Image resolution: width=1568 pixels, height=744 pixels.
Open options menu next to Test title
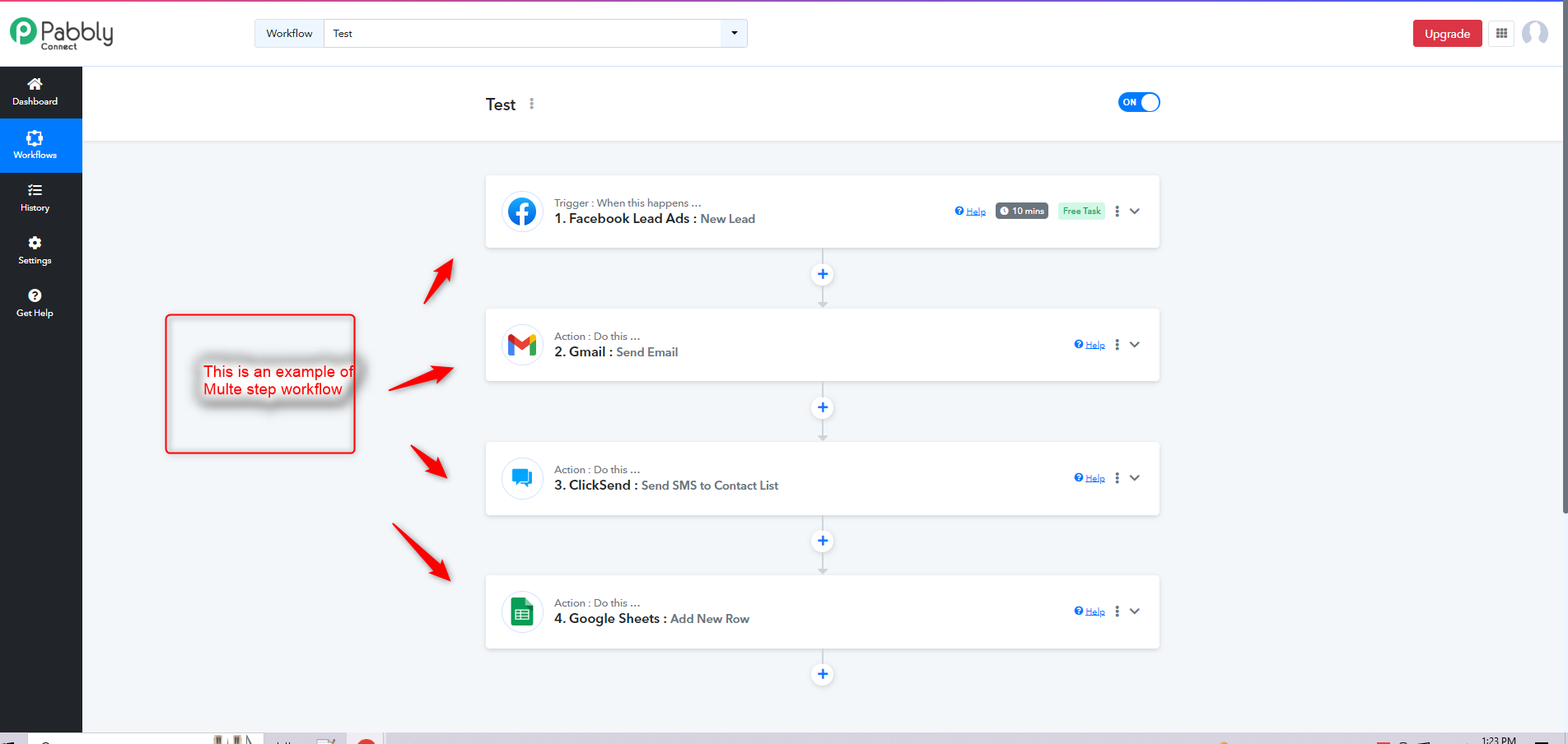pos(532,104)
